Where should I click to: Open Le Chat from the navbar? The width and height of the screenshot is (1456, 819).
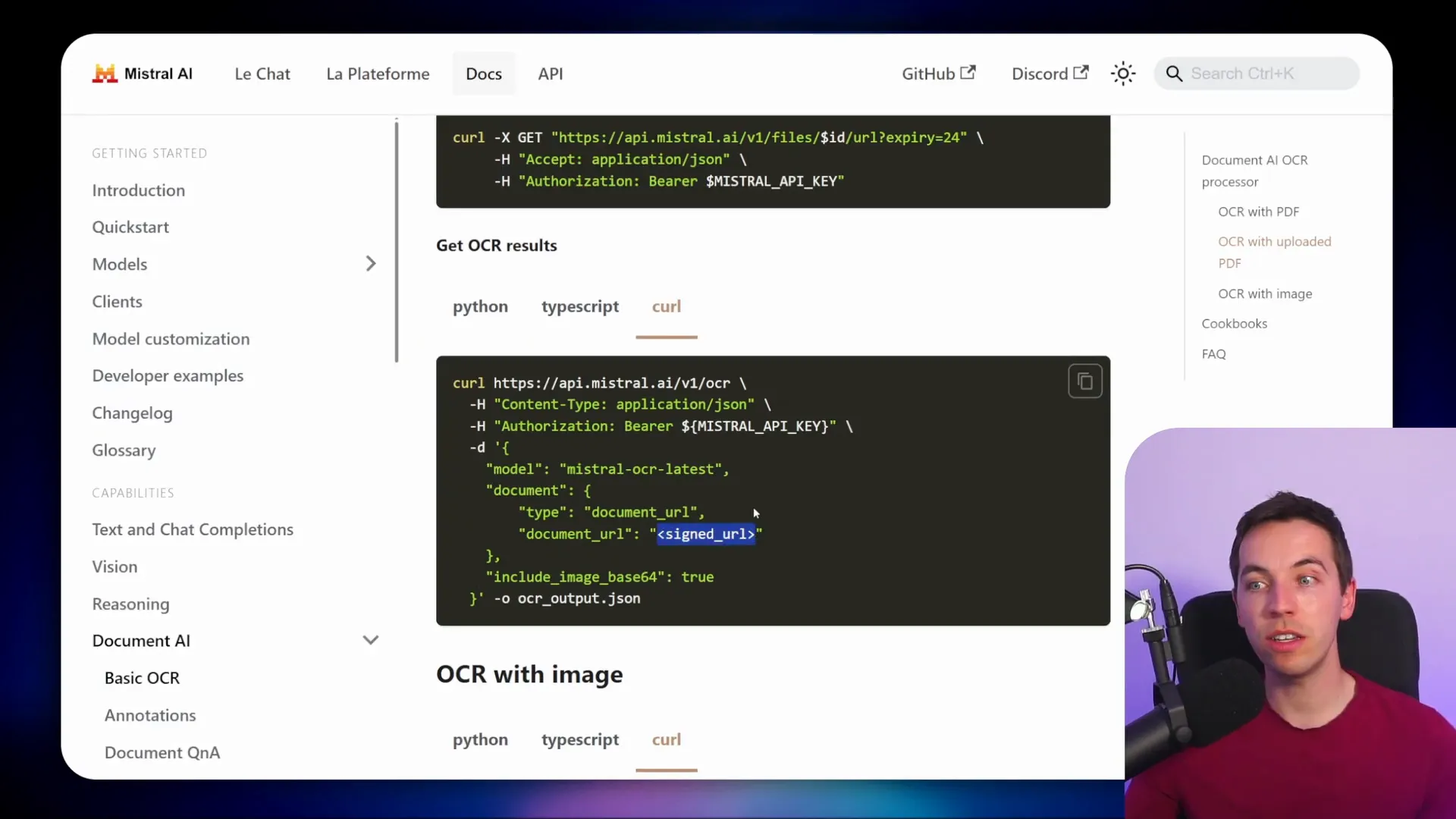(x=262, y=74)
